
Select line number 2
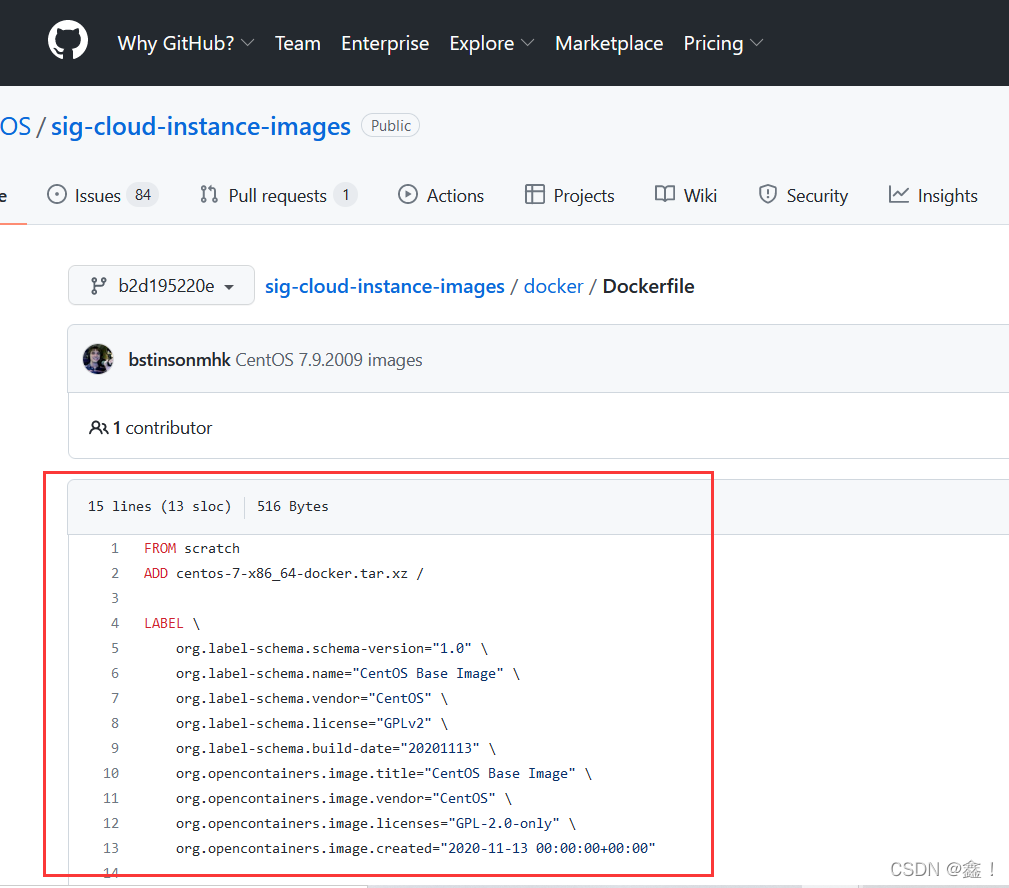coord(115,573)
